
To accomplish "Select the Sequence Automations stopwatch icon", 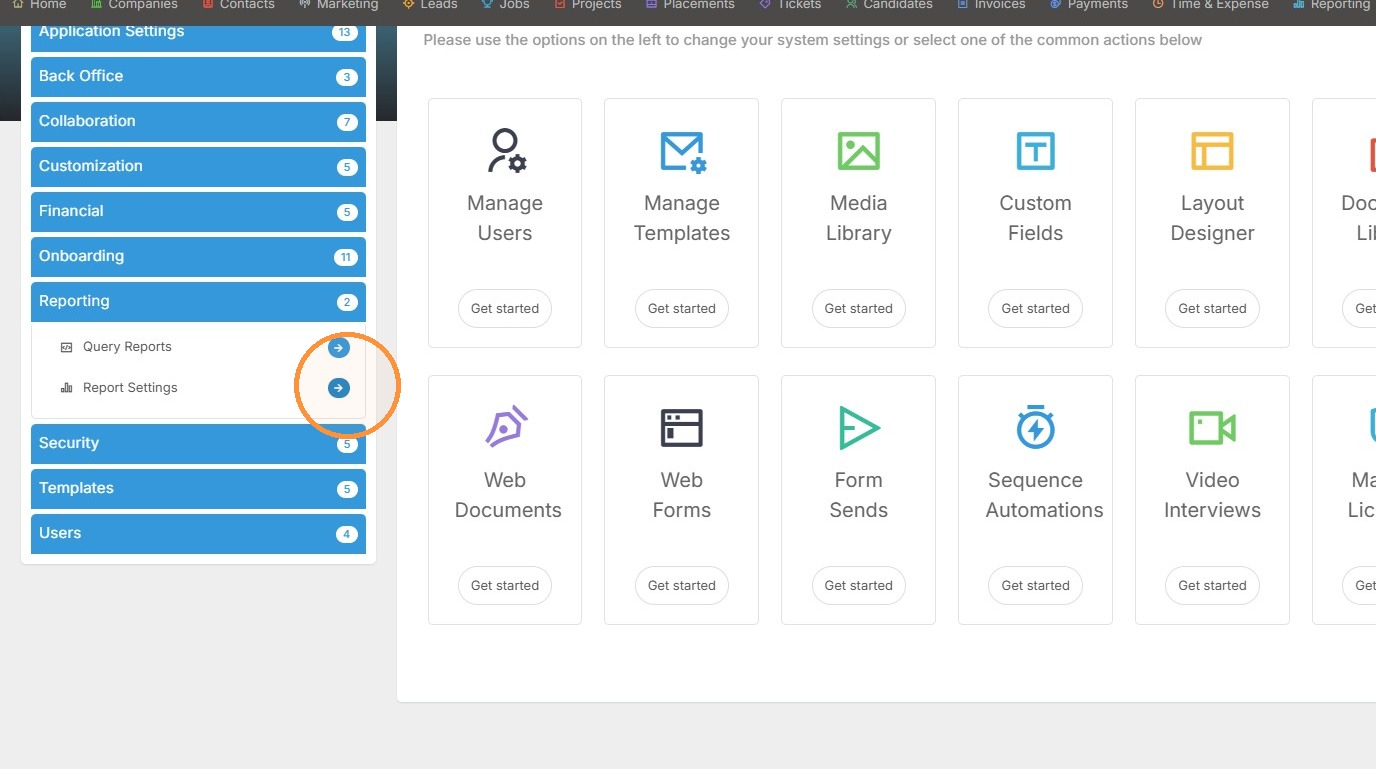I will coord(1035,427).
